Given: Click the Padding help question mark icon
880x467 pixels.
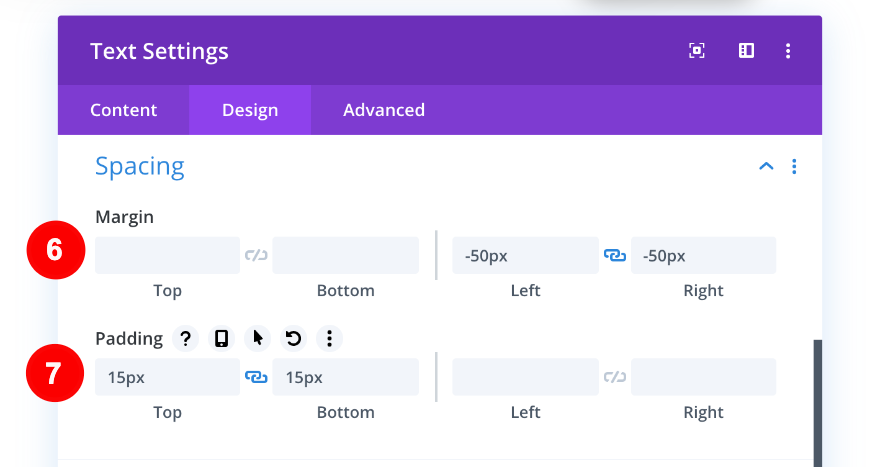Looking at the screenshot, I should coord(185,338).
